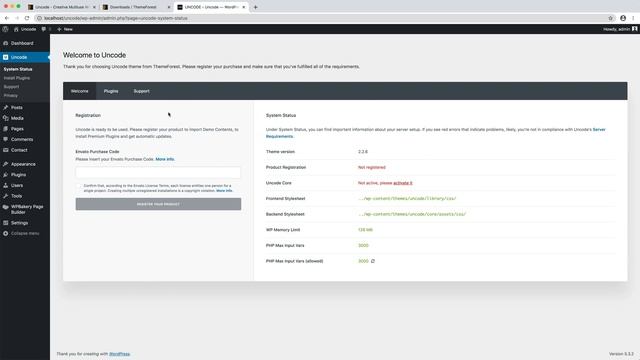
Task: Click the Backend Stylesheet path text
Action: pos(412,214)
